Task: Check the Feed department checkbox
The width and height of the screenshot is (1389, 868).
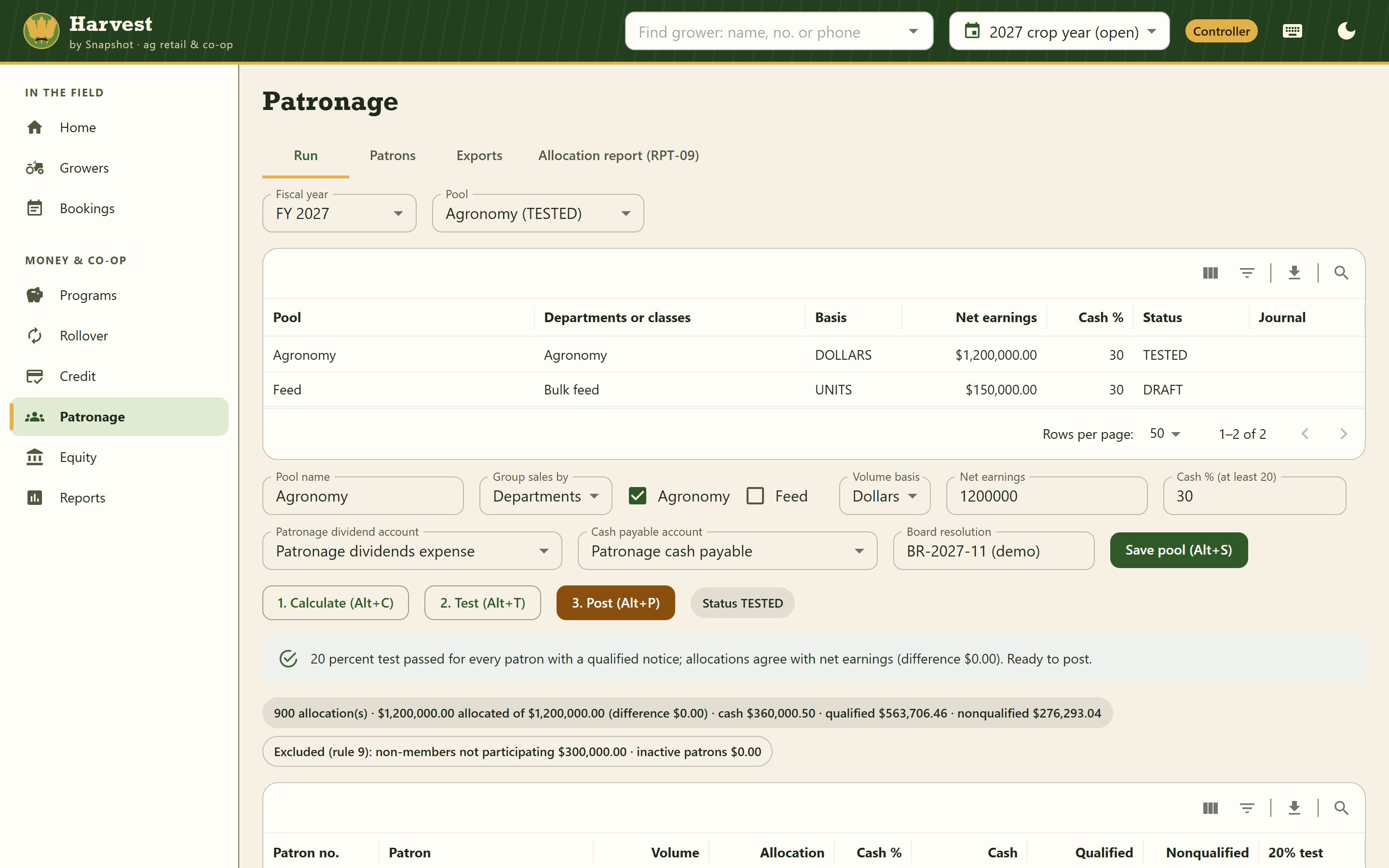Action: click(x=755, y=496)
